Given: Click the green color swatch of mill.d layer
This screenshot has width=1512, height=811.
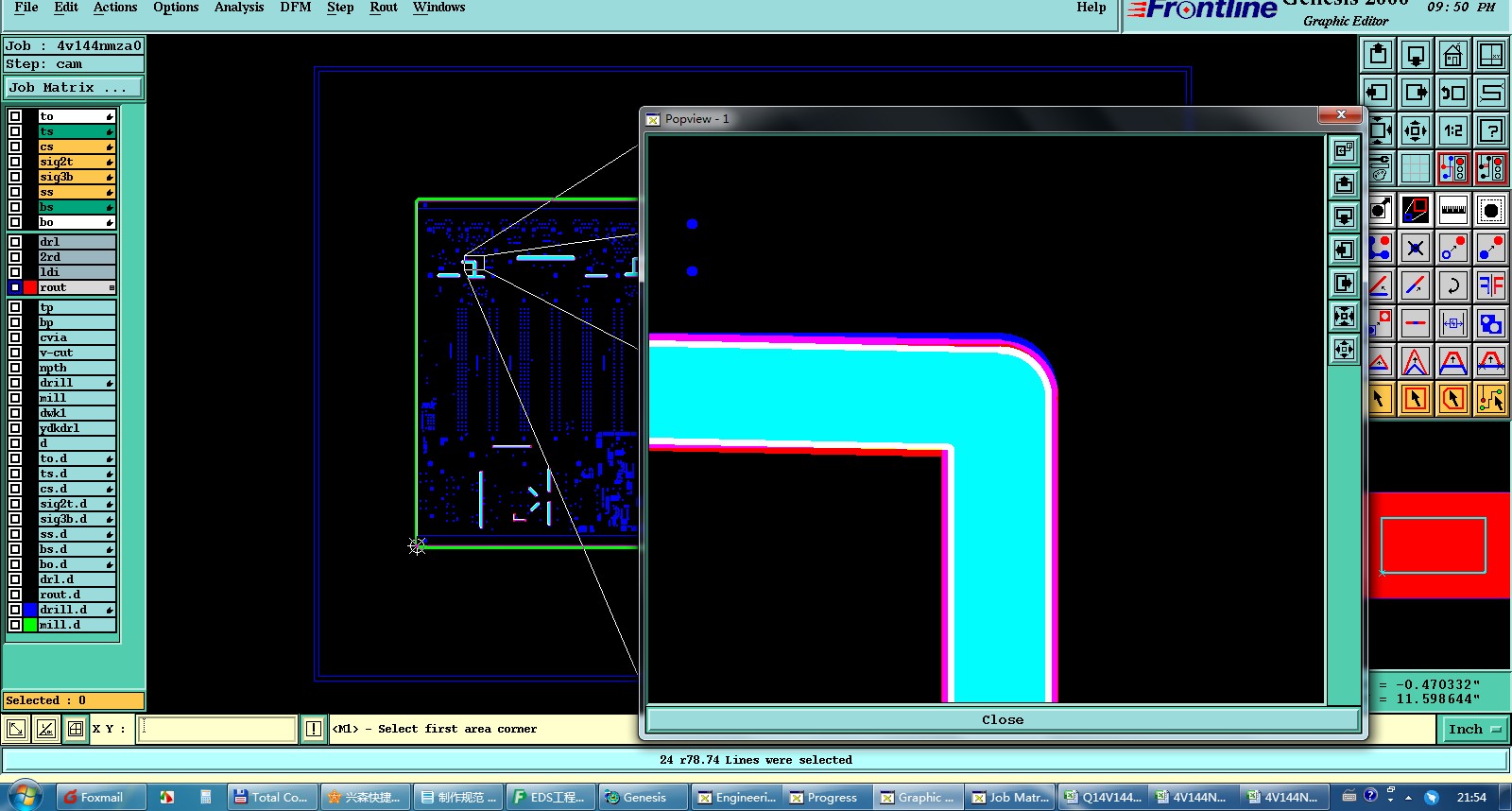Looking at the screenshot, I should pyautogui.click(x=30, y=625).
